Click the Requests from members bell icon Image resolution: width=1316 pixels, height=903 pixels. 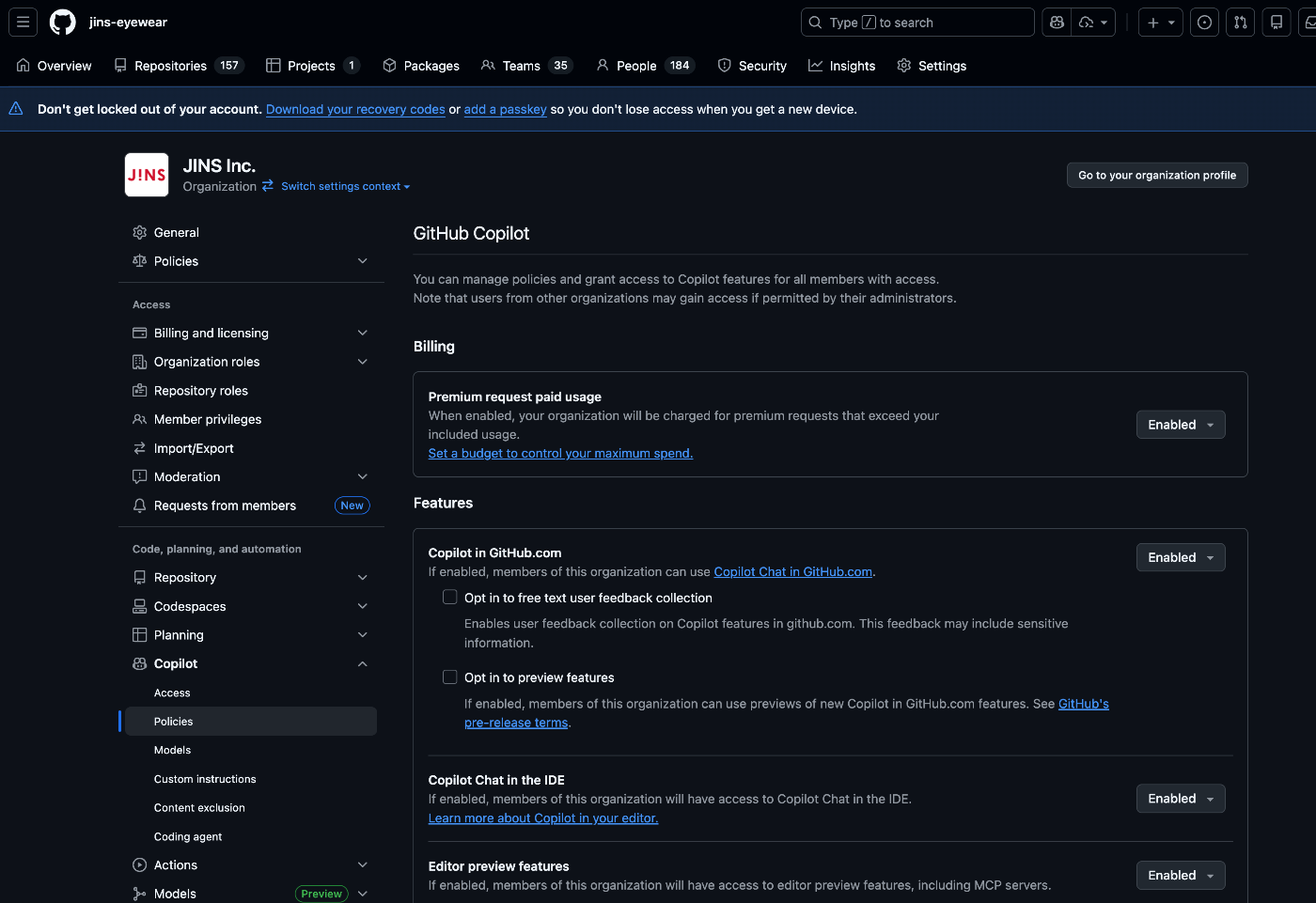pos(140,506)
